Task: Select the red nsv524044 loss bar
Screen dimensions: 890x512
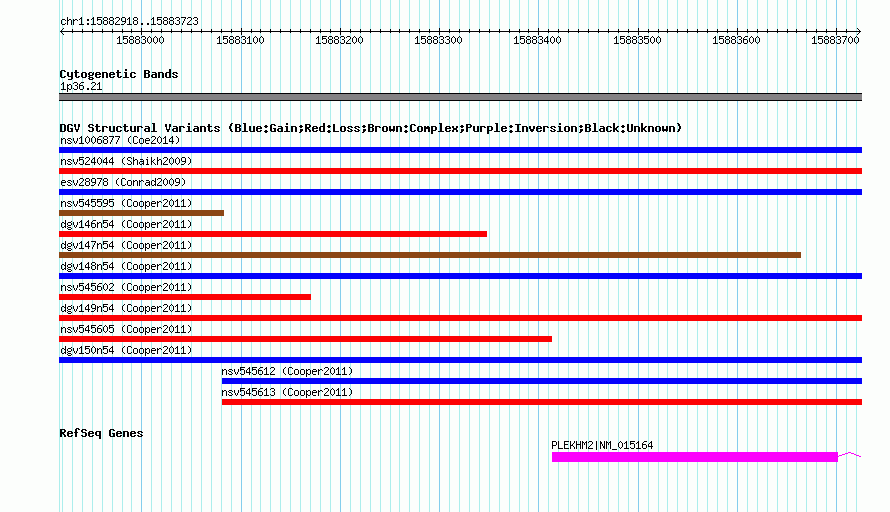Action: (x=460, y=171)
